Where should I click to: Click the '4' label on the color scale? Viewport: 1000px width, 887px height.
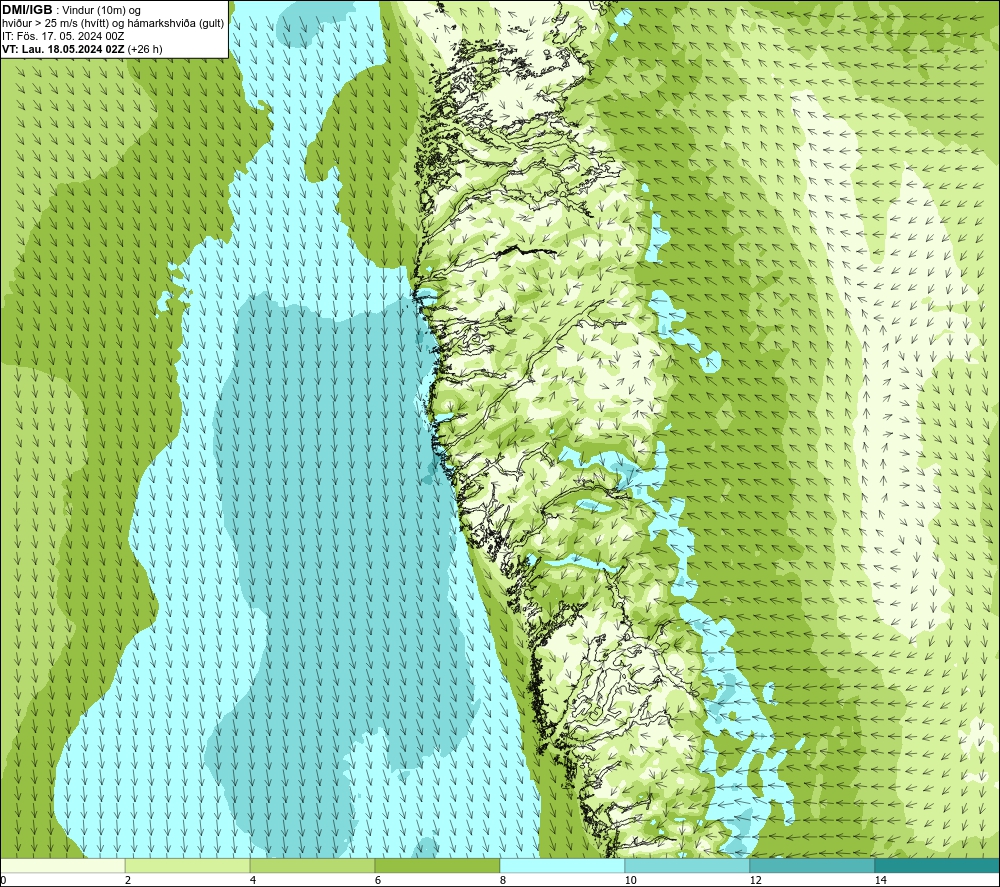pos(253,881)
